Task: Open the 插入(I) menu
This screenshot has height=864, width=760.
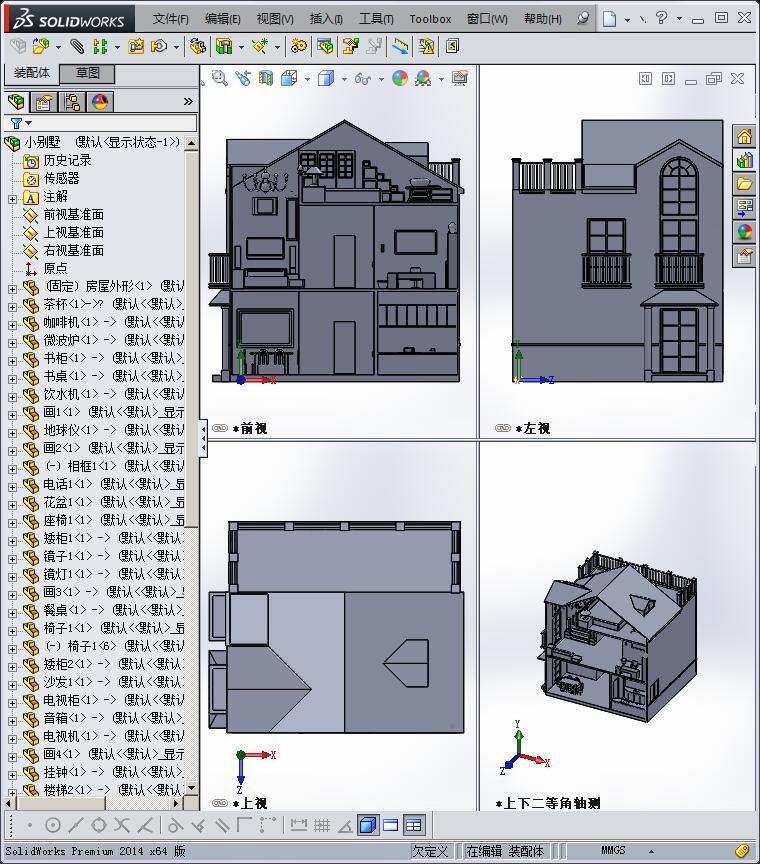Action: (326, 19)
